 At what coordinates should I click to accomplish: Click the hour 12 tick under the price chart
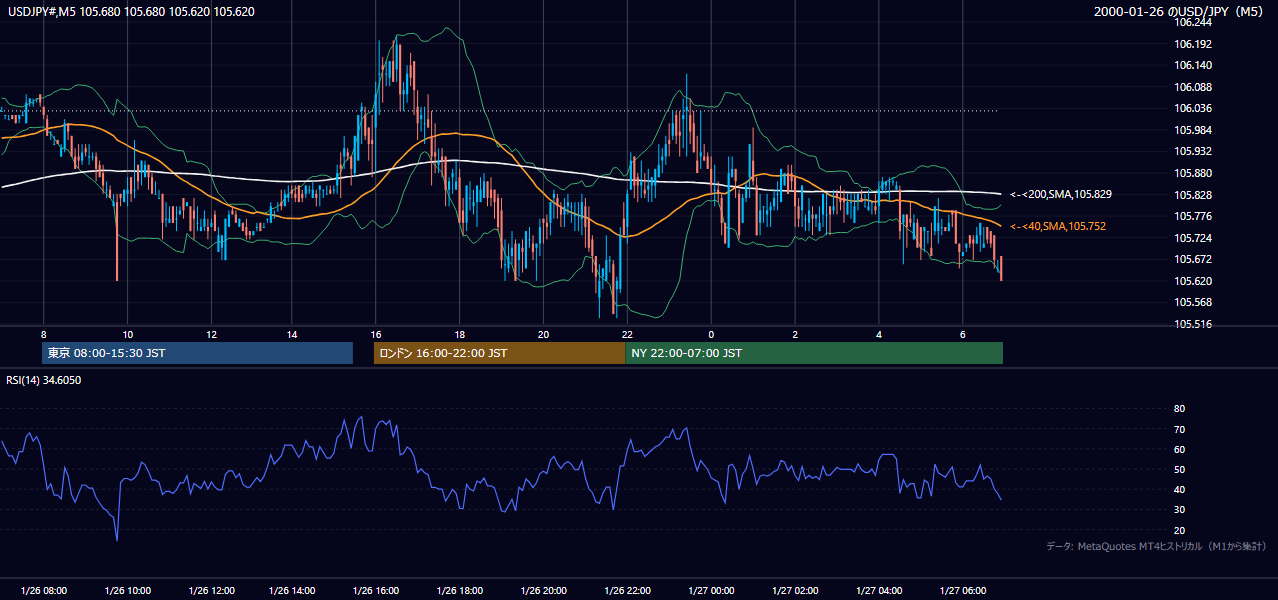coord(211,334)
